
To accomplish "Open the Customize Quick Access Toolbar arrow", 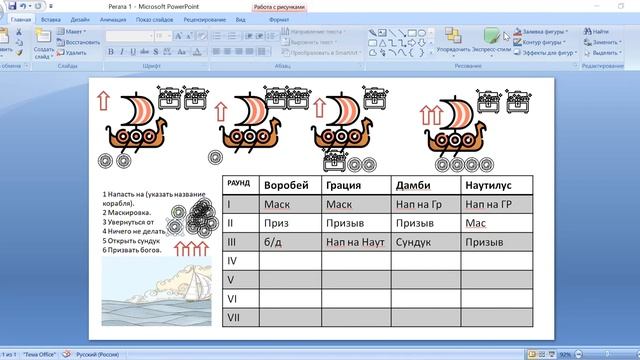I will tap(51, 6).
